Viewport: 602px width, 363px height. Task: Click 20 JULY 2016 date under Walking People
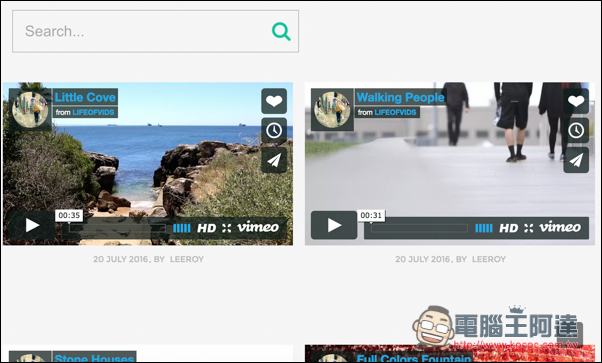pos(423,259)
